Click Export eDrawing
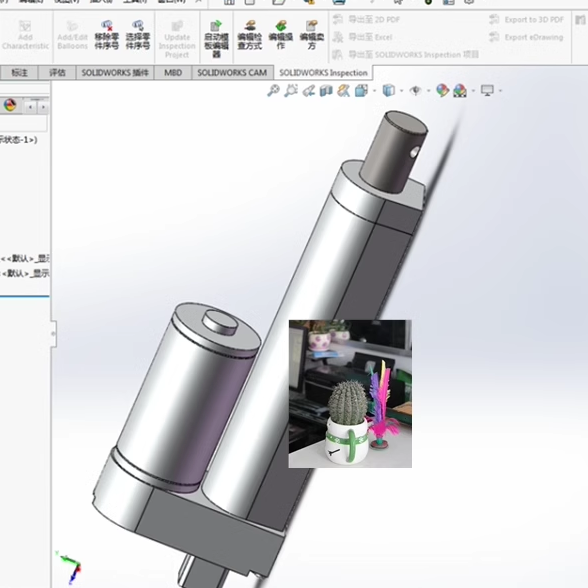This screenshot has height=588, width=588. click(x=526, y=37)
